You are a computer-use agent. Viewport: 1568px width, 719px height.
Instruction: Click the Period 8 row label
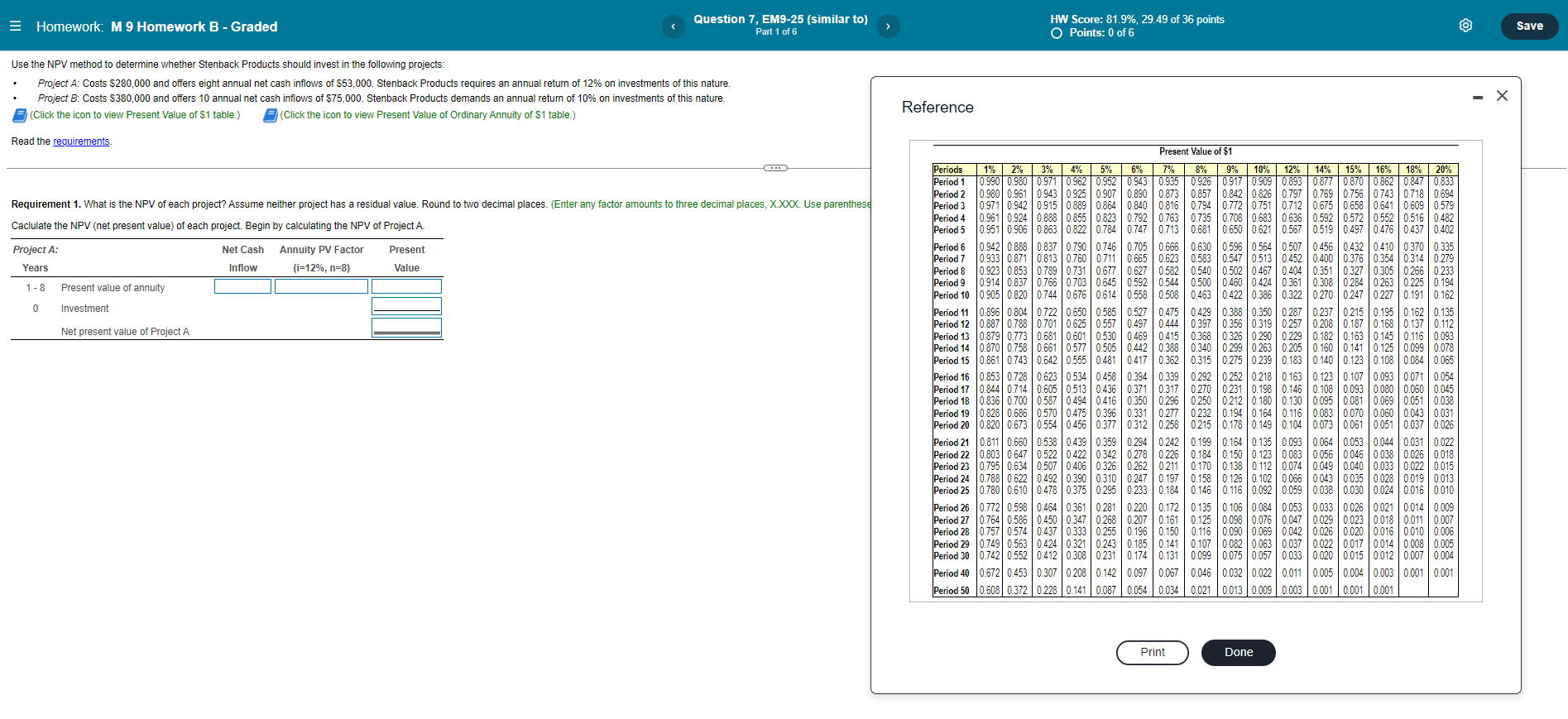pos(949,271)
